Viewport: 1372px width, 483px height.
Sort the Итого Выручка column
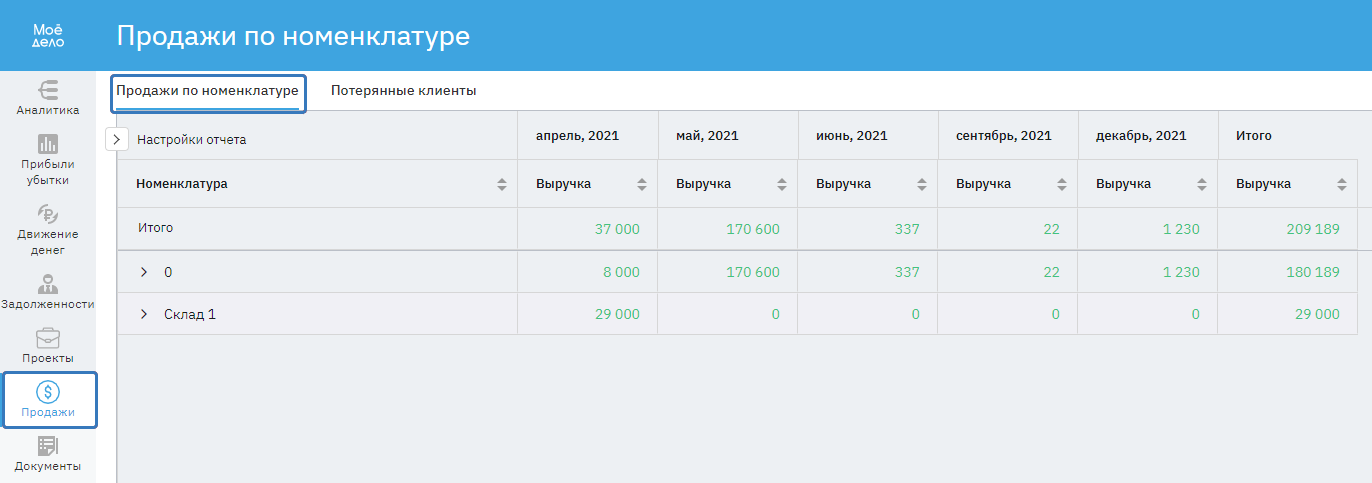point(1342,184)
